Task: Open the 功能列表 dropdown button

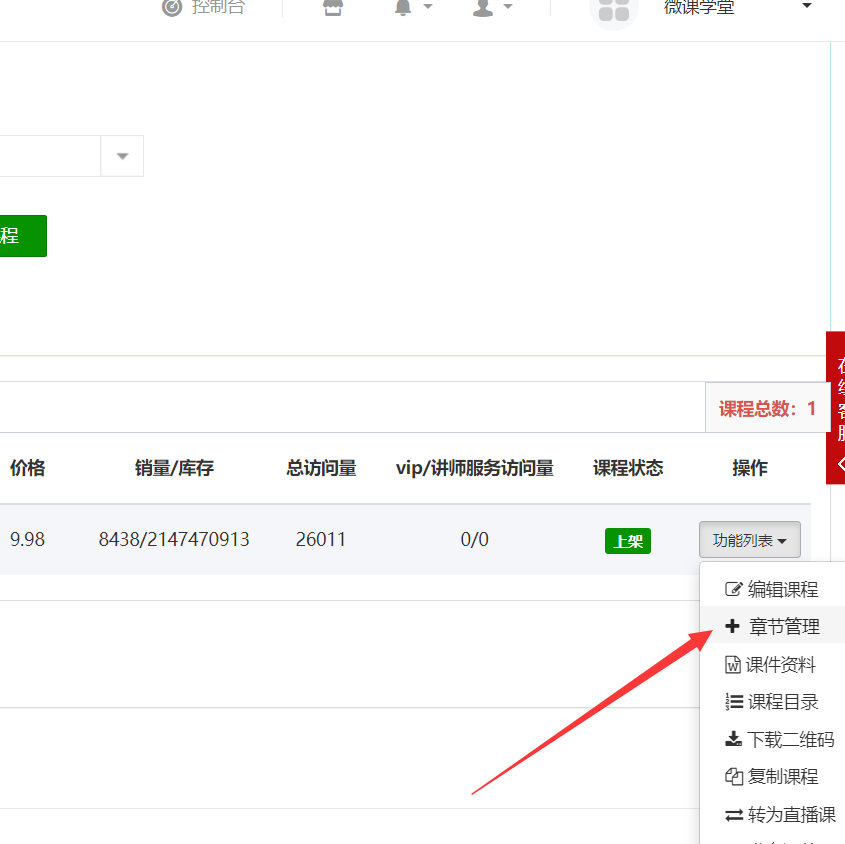Action: (749, 540)
